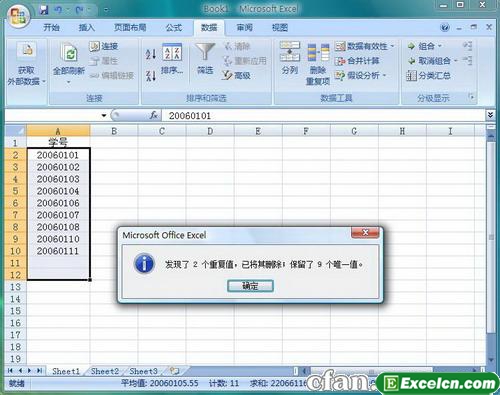The height and width of the screenshot is (395, 500).
Task: Click the 确定 button in dialog
Action: [250, 286]
